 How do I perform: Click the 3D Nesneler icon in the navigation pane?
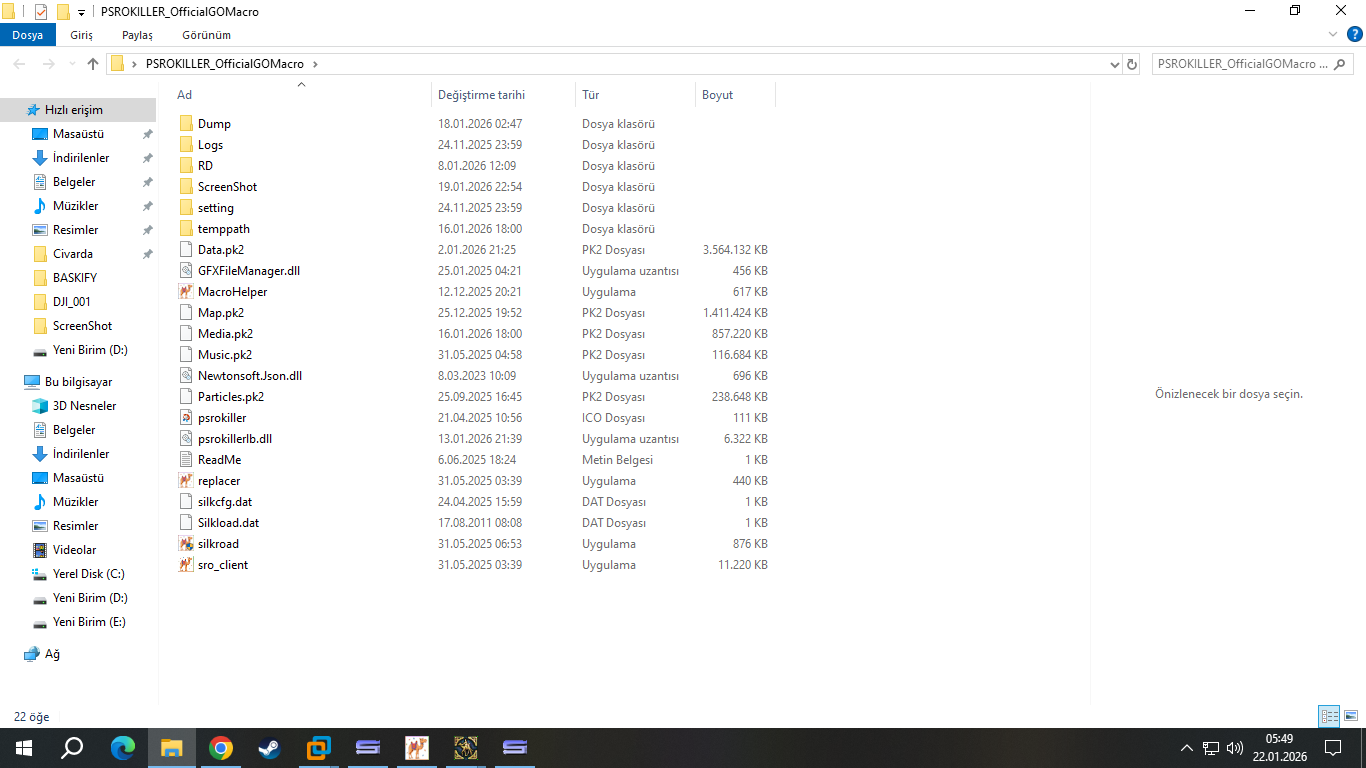coord(40,406)
